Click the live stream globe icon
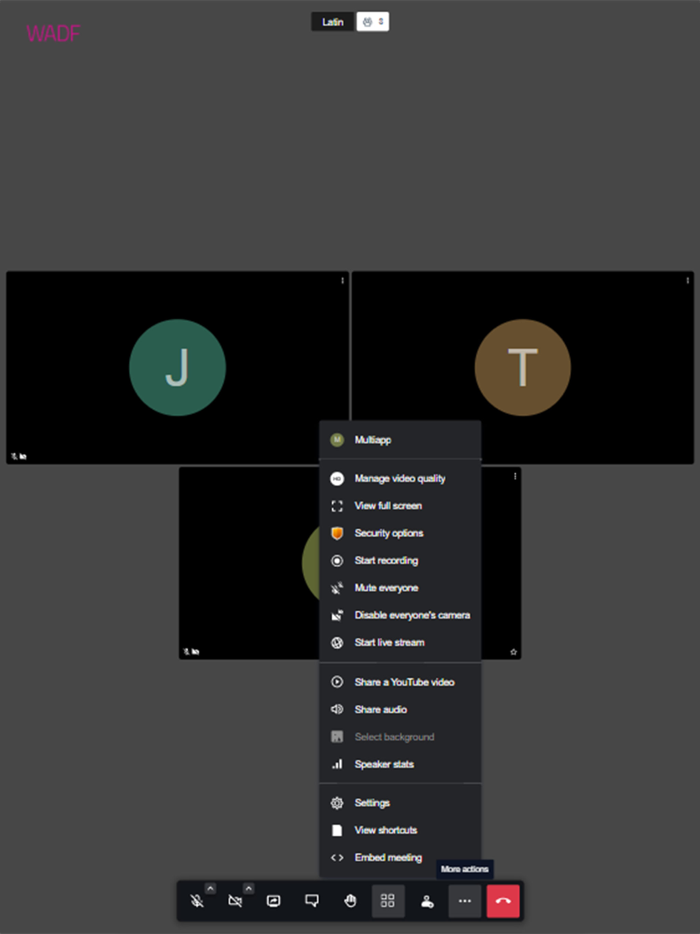The height and width of the screenshot is (934, 700). click(x=337, y=643)
